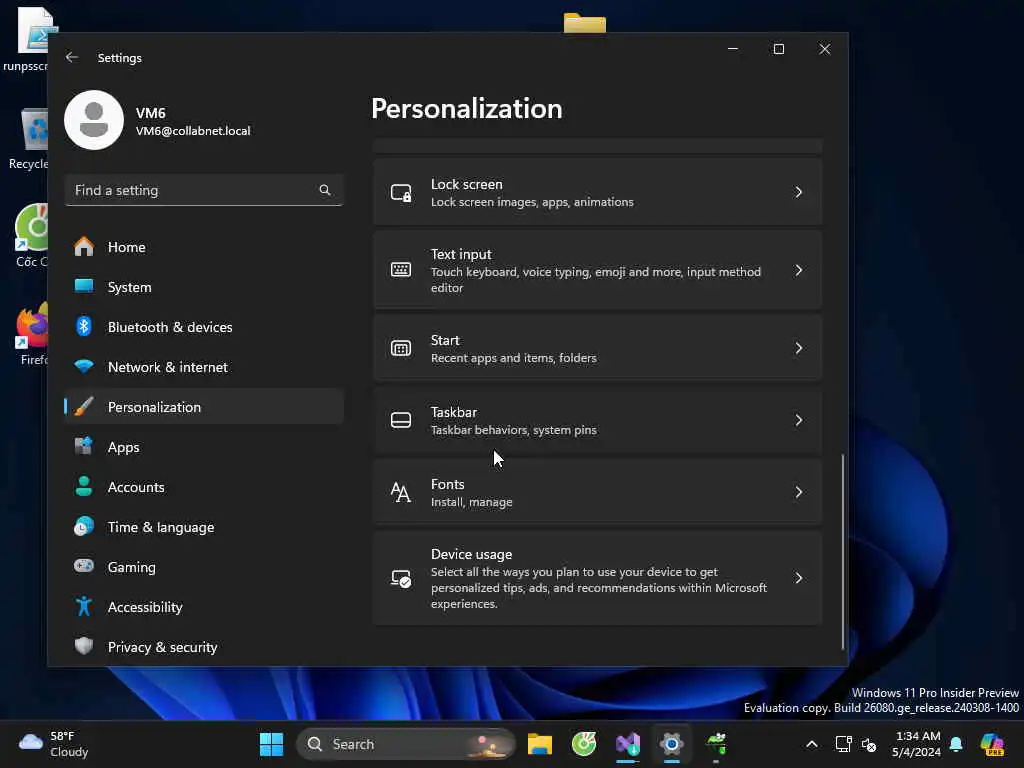Click the Bluetooth icon in sidebar
Image resolution: width=1024 pixels, height=768 pixels.
84,327
